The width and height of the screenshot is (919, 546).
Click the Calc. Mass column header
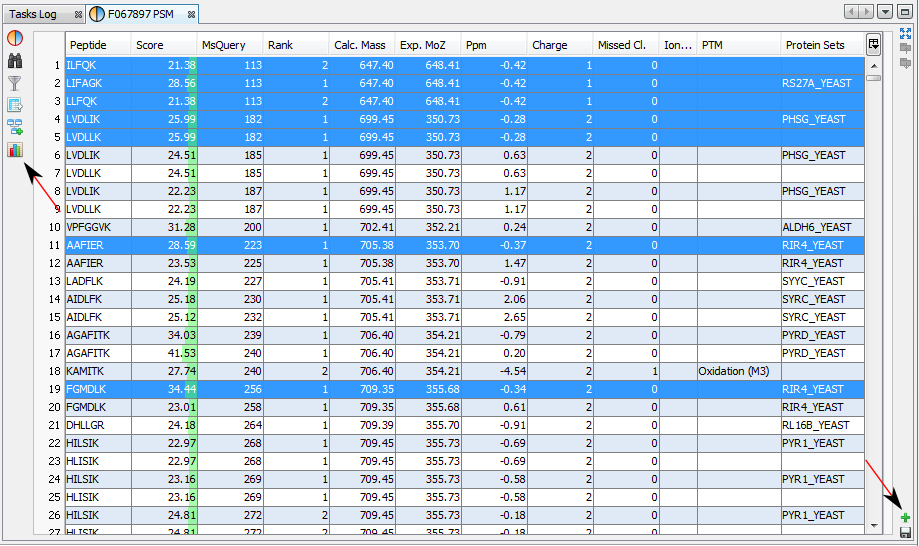[361, 45]
